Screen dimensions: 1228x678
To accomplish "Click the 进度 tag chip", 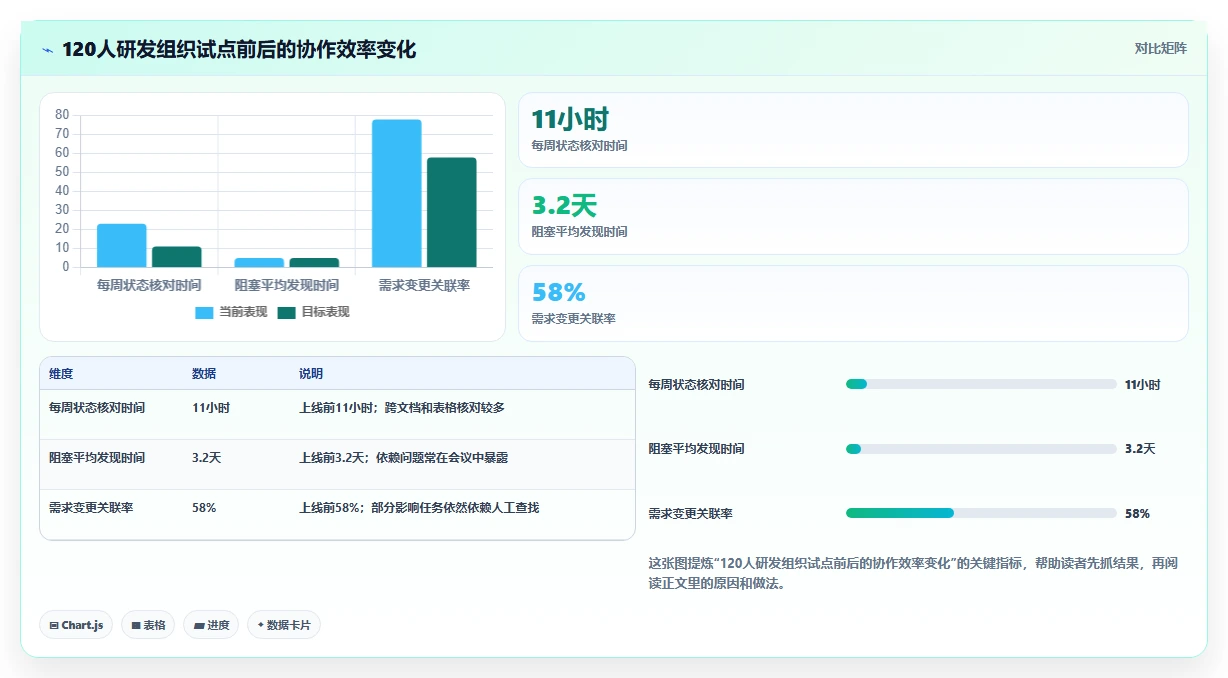I will (211, 625).
